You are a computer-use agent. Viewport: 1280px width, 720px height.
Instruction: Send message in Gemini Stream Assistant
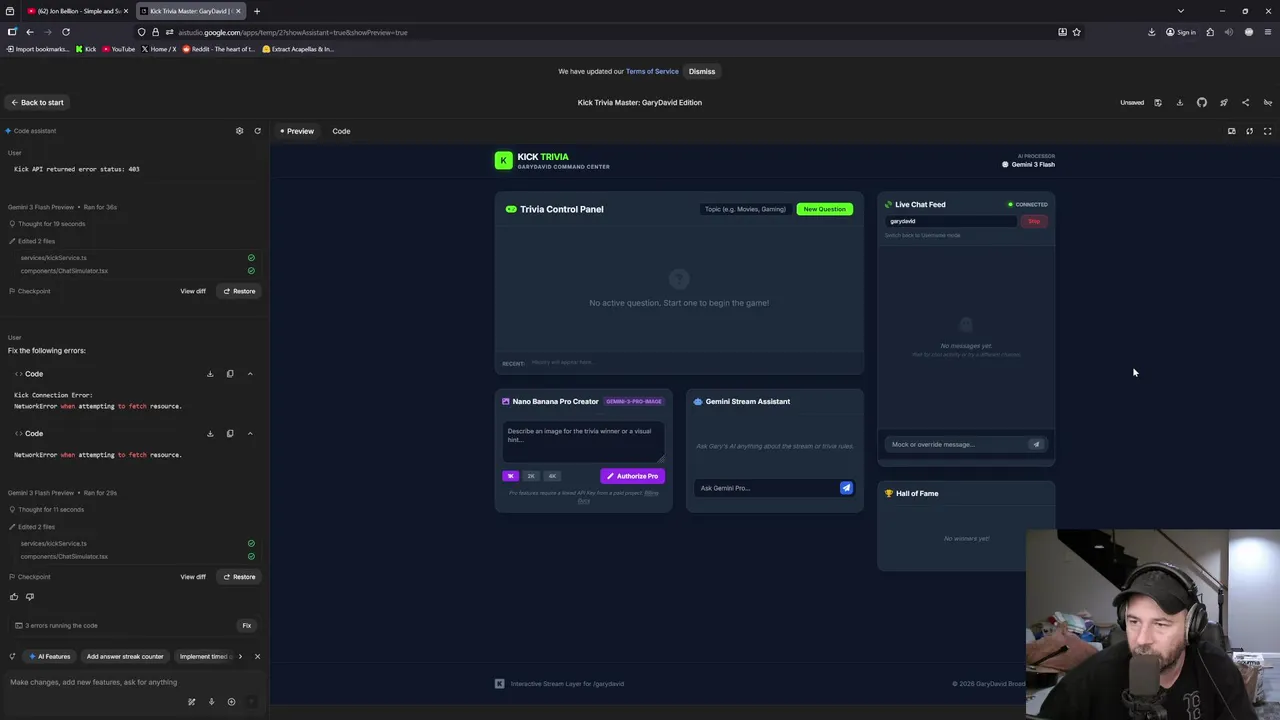846,488
